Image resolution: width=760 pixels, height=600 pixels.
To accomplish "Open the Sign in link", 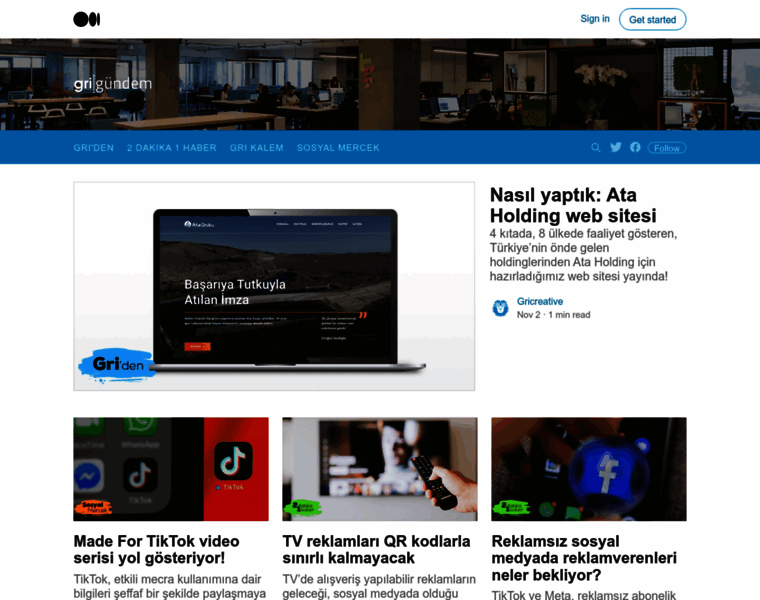I will point(595,18).
